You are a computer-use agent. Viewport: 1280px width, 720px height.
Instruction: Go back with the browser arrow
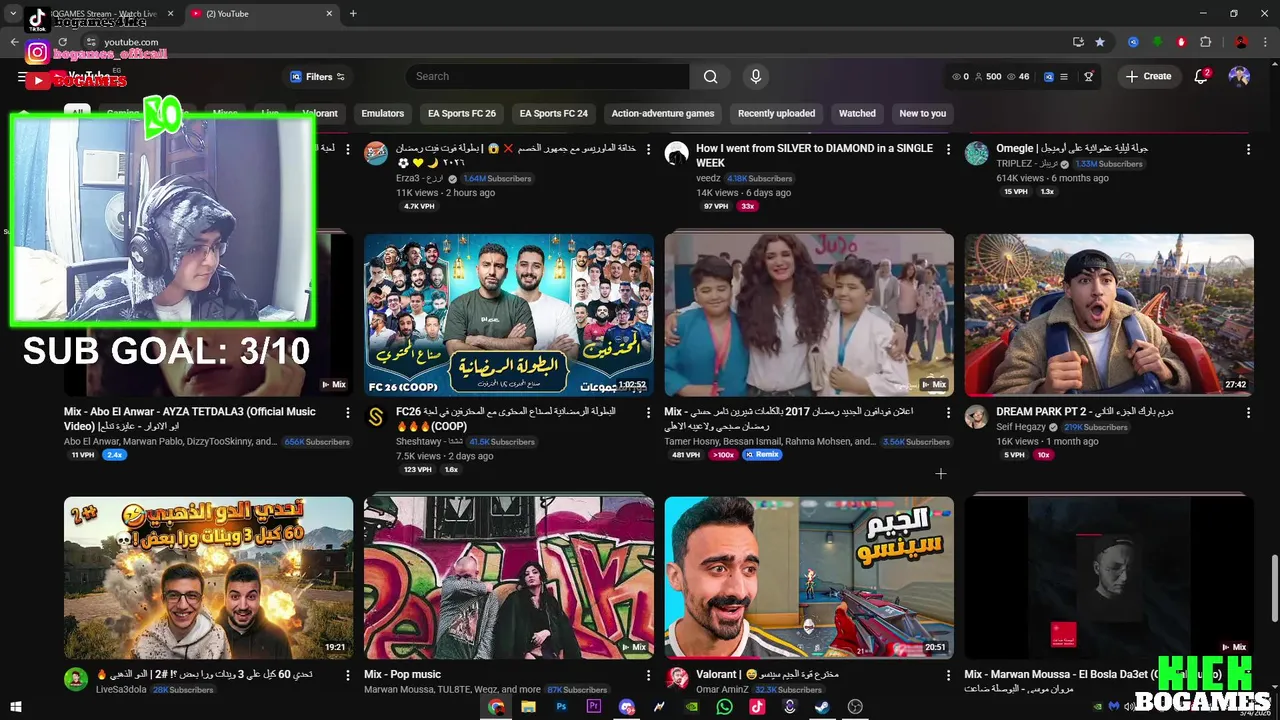[14, 42]
